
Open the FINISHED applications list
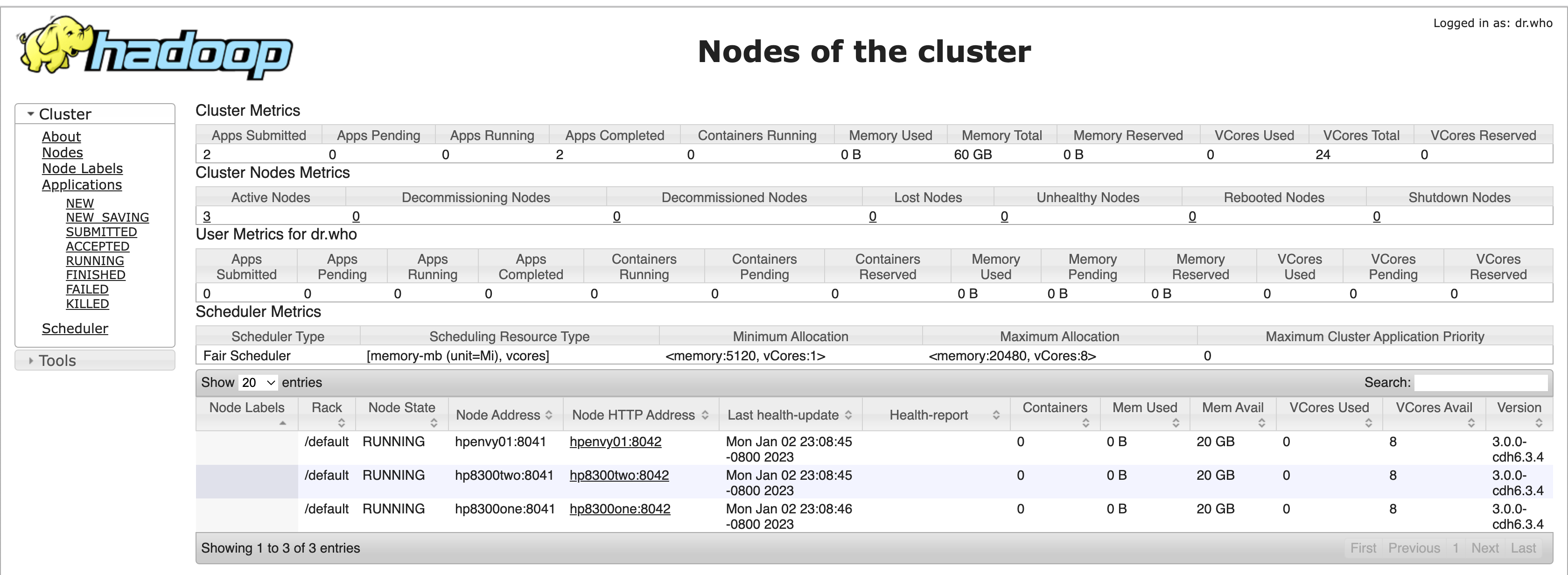(x=96, y=275)
